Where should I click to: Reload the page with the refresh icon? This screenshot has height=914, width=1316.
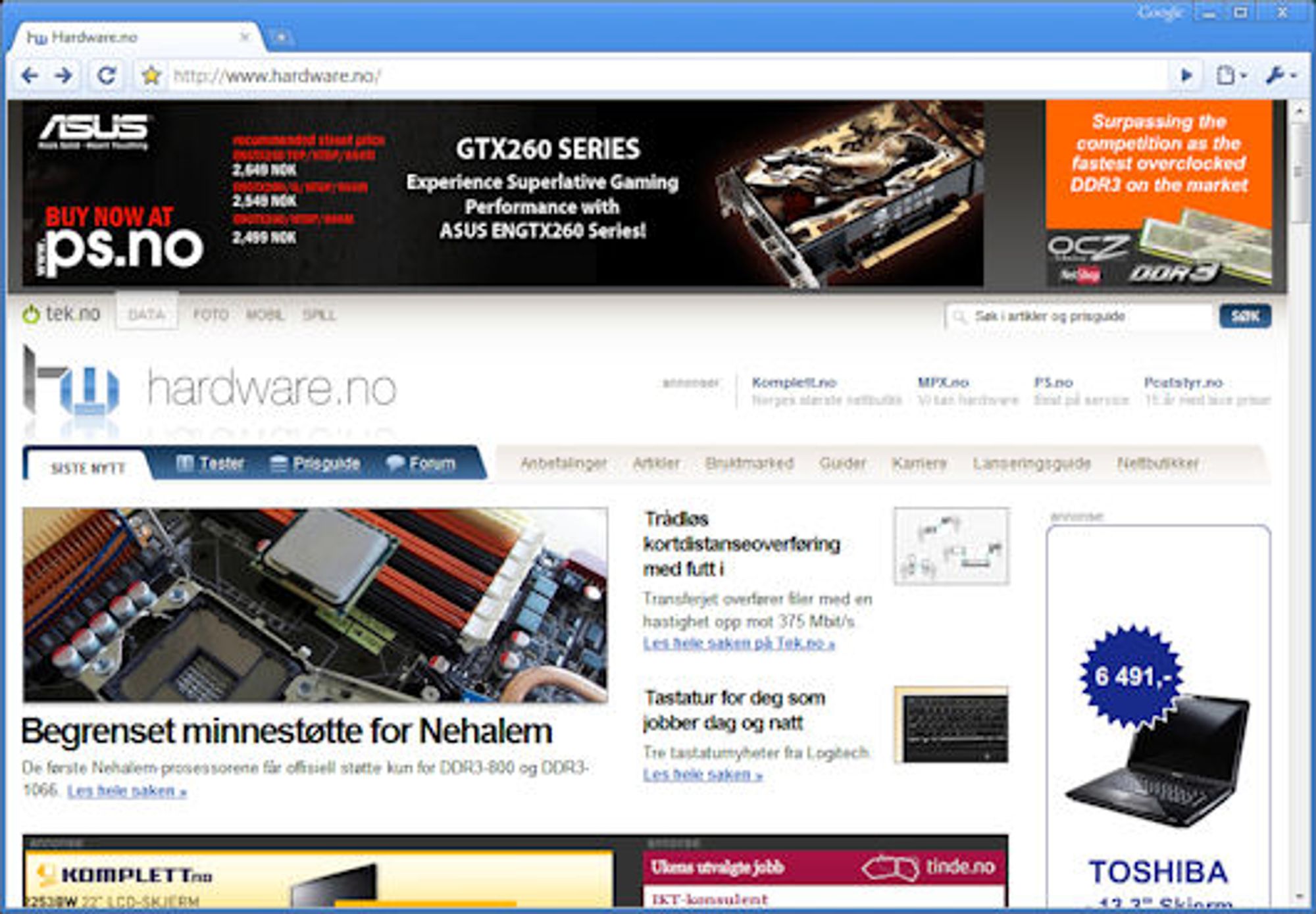(x=107, y=76)
